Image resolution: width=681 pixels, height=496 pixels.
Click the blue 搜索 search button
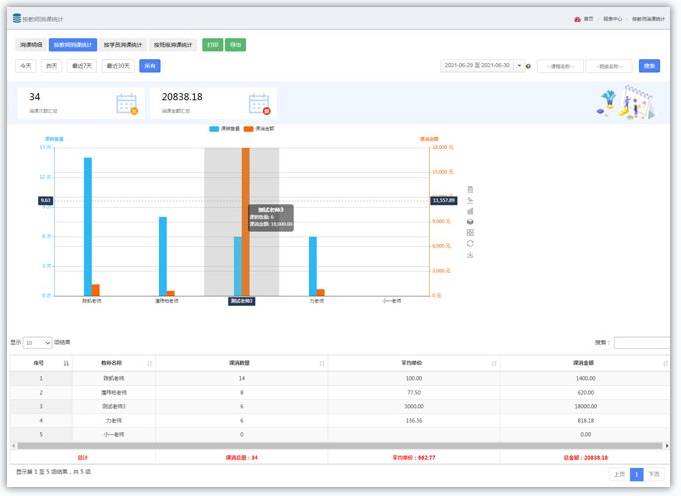tap(649, 66)
